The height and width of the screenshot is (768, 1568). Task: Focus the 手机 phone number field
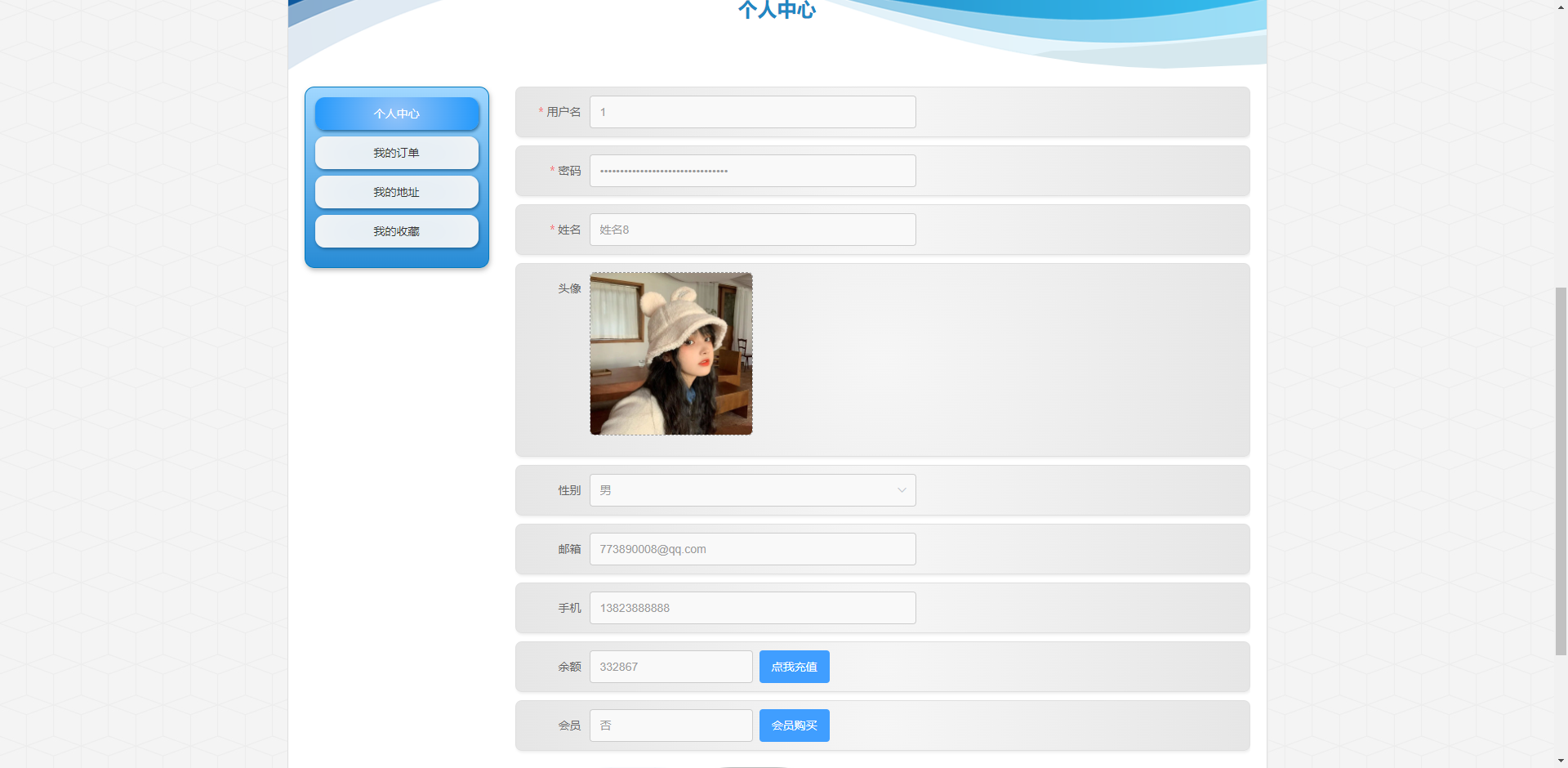[753, 608]
